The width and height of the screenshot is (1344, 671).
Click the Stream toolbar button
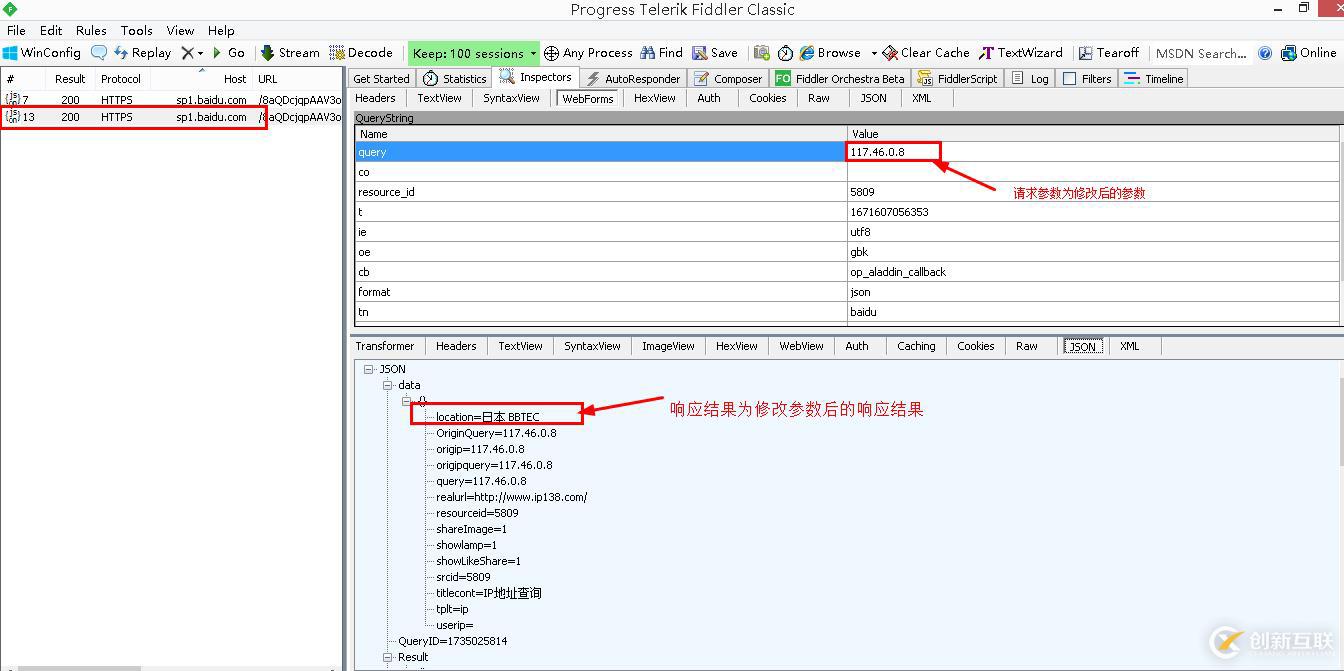coord(290,53)
